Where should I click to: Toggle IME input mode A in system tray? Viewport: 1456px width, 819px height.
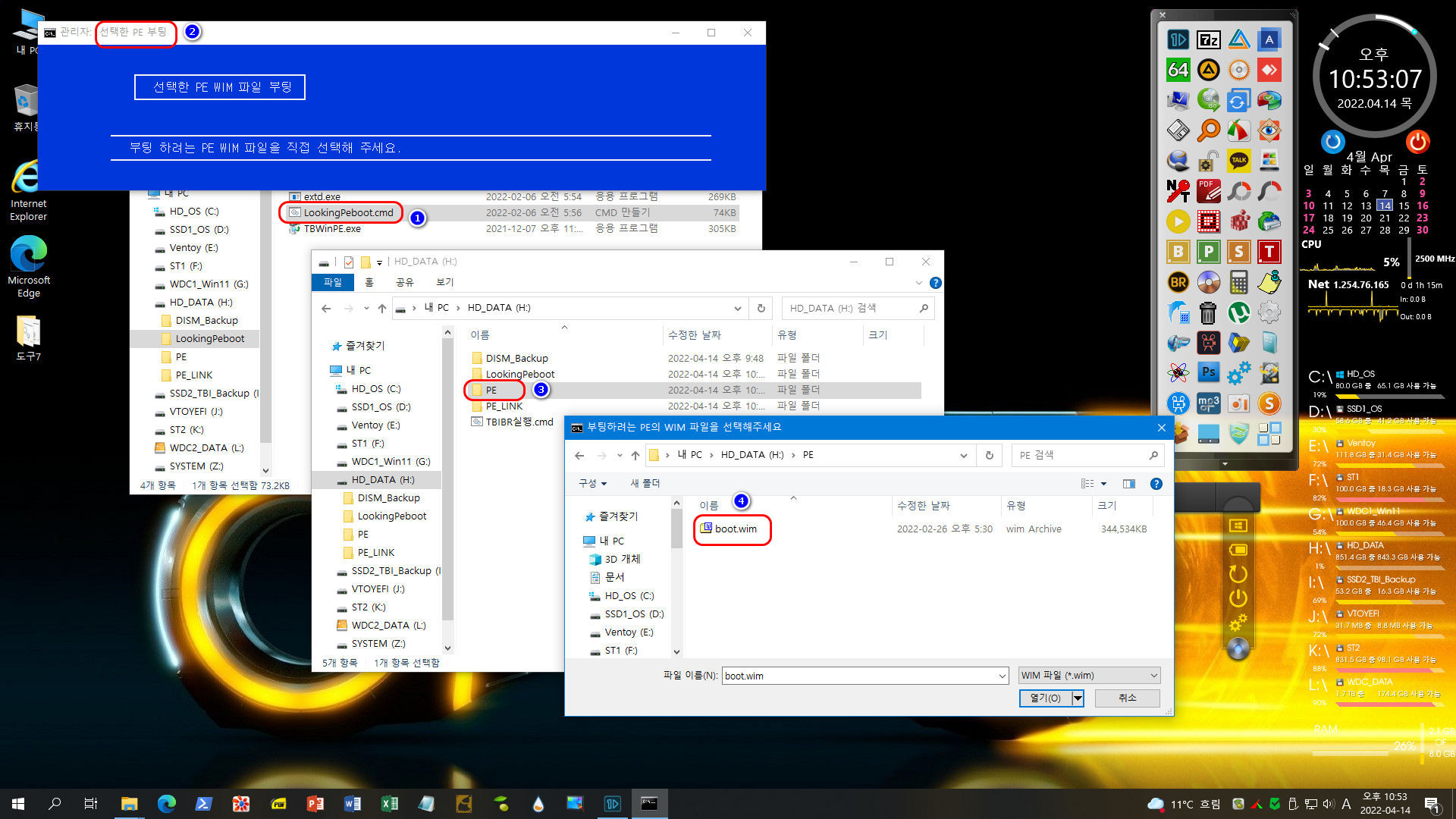pyautogui.click(x=1346, y=804)
